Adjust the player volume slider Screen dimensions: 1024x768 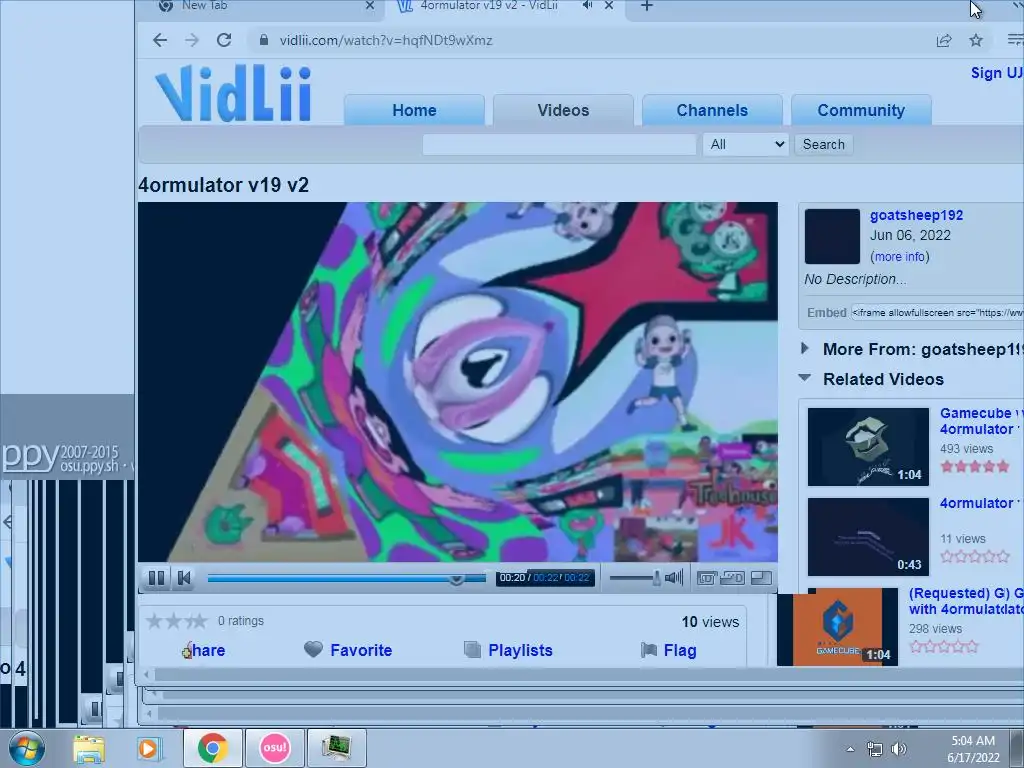coord(635,578)
